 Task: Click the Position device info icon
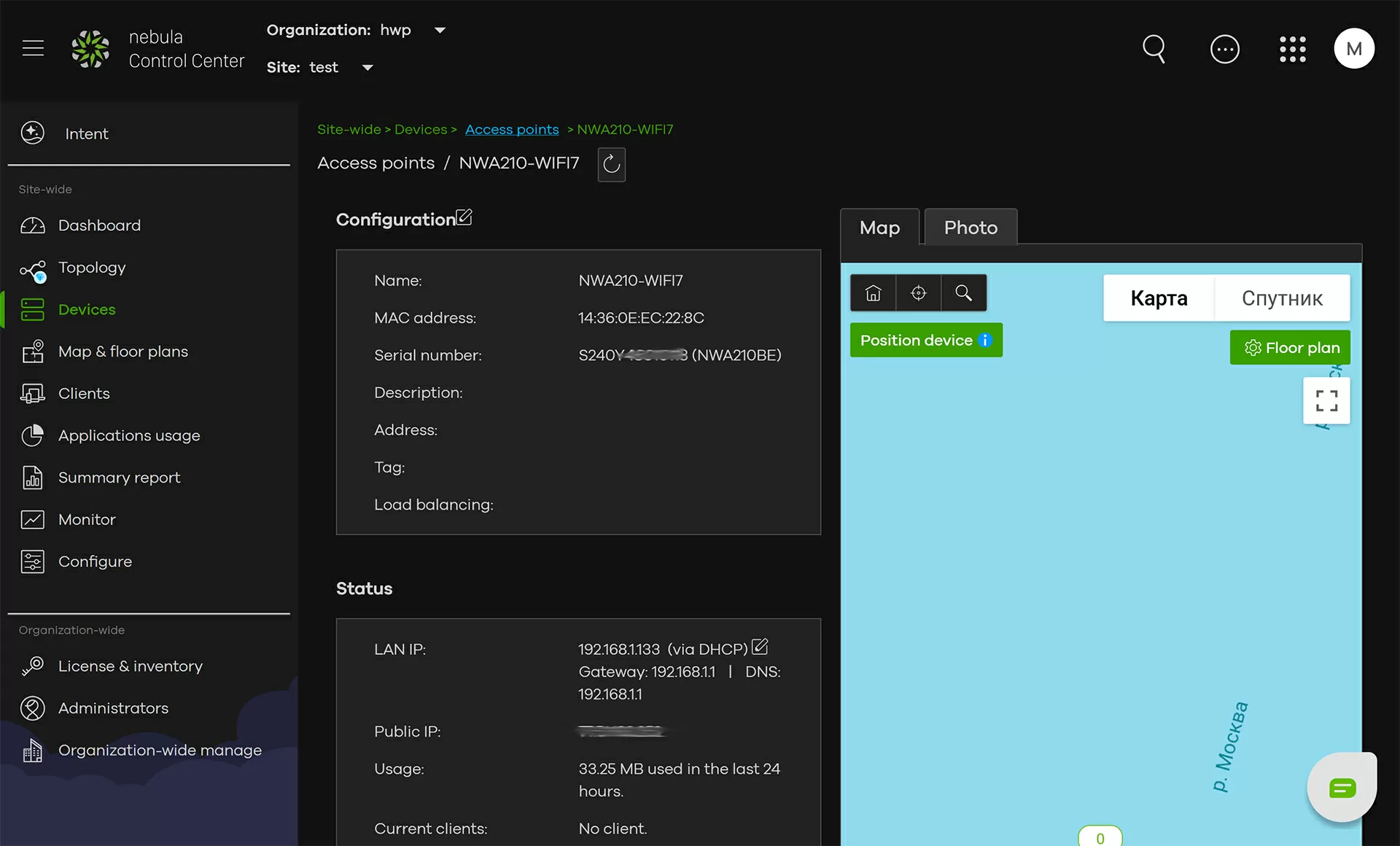pos(985,340)
